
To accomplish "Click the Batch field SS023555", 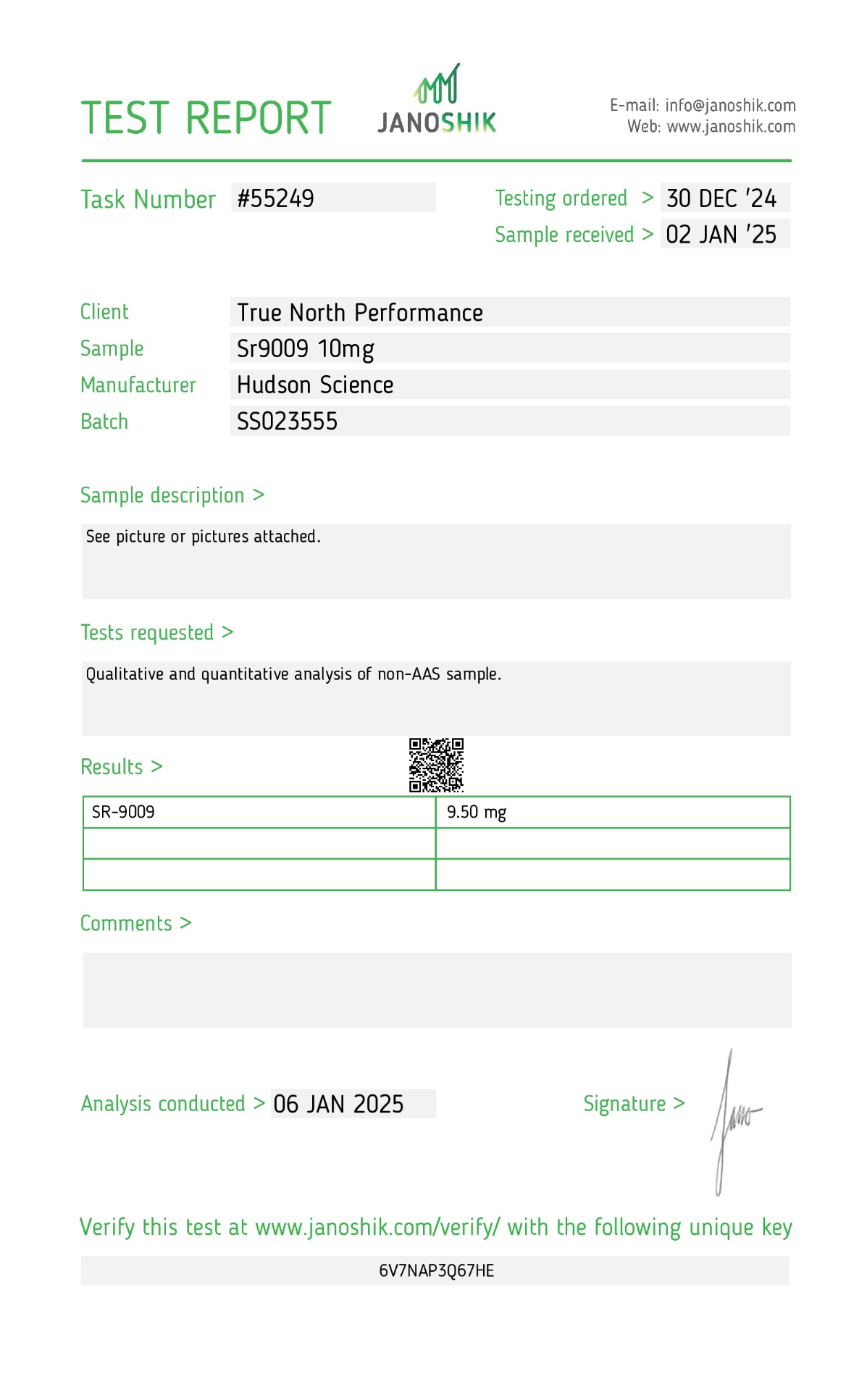I will (510, 421).
